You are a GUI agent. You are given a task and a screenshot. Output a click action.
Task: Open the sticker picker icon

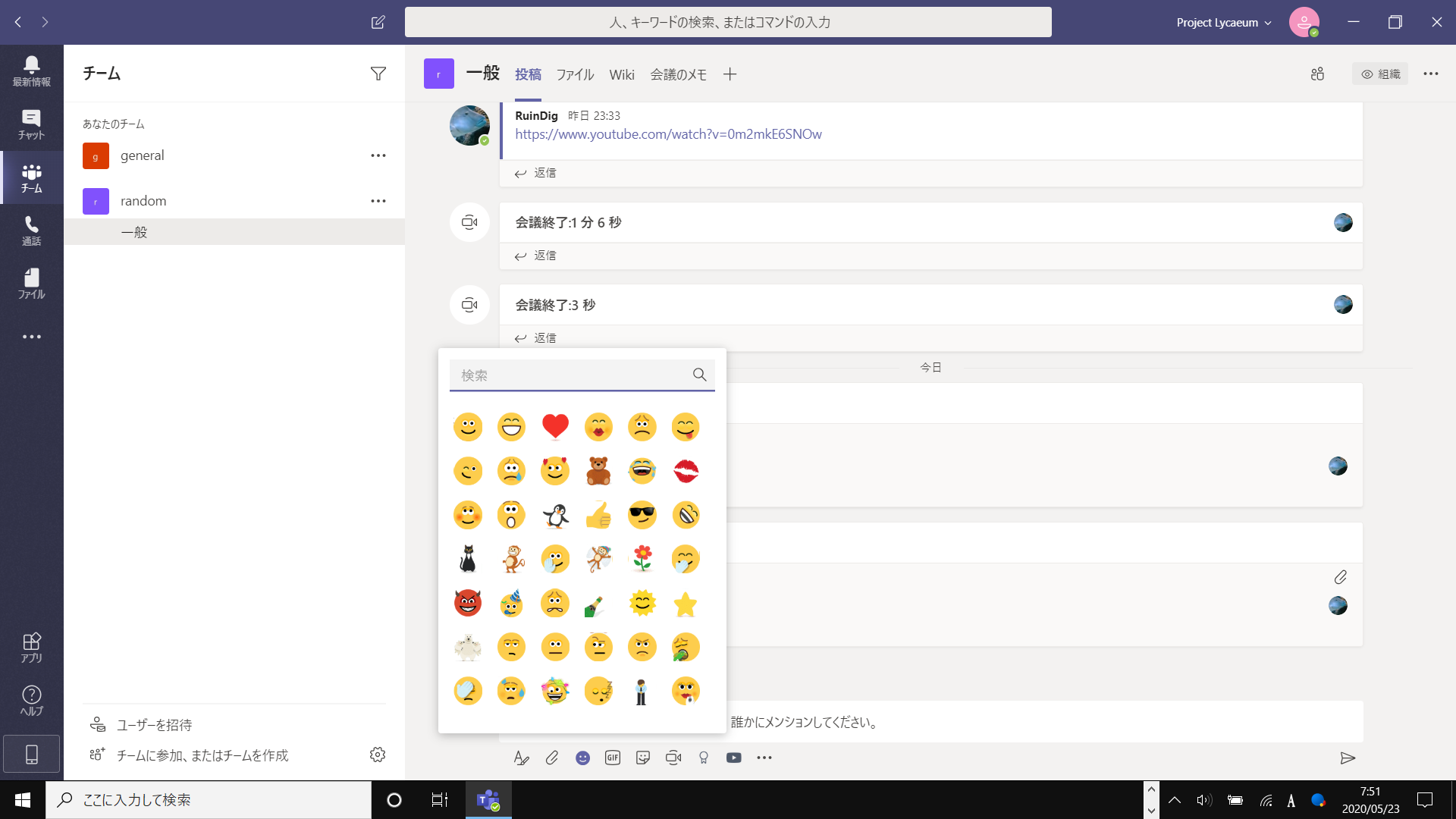(x=643, y=758)
